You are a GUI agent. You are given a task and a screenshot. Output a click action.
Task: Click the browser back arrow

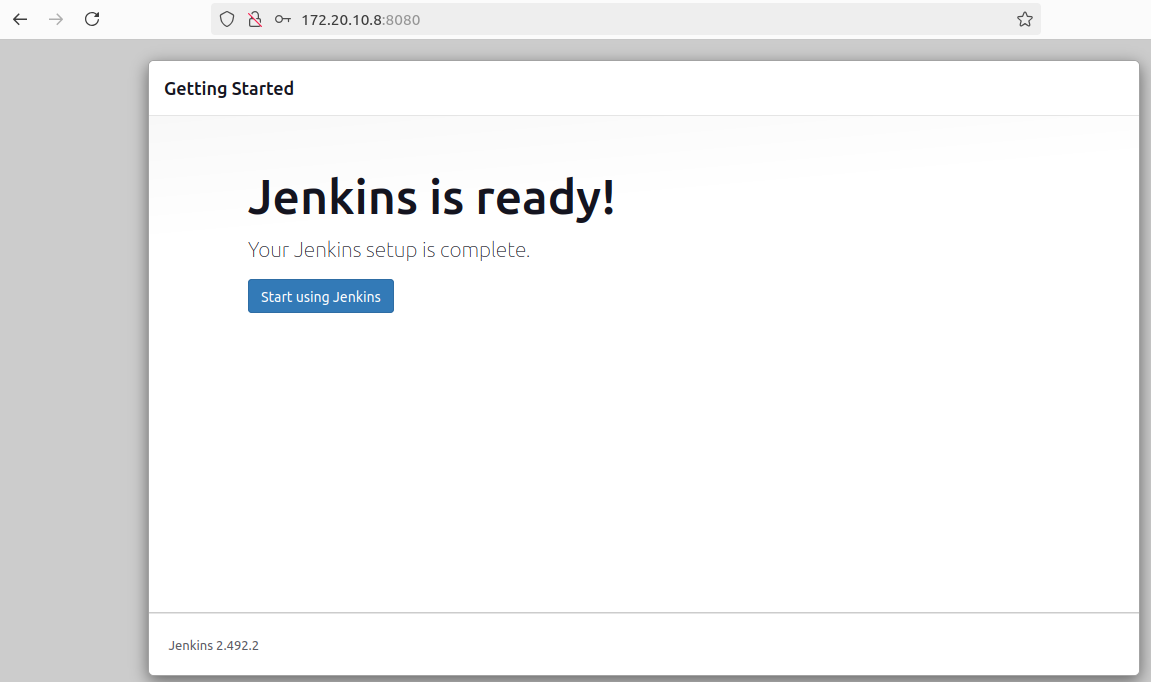pos(20,19)
